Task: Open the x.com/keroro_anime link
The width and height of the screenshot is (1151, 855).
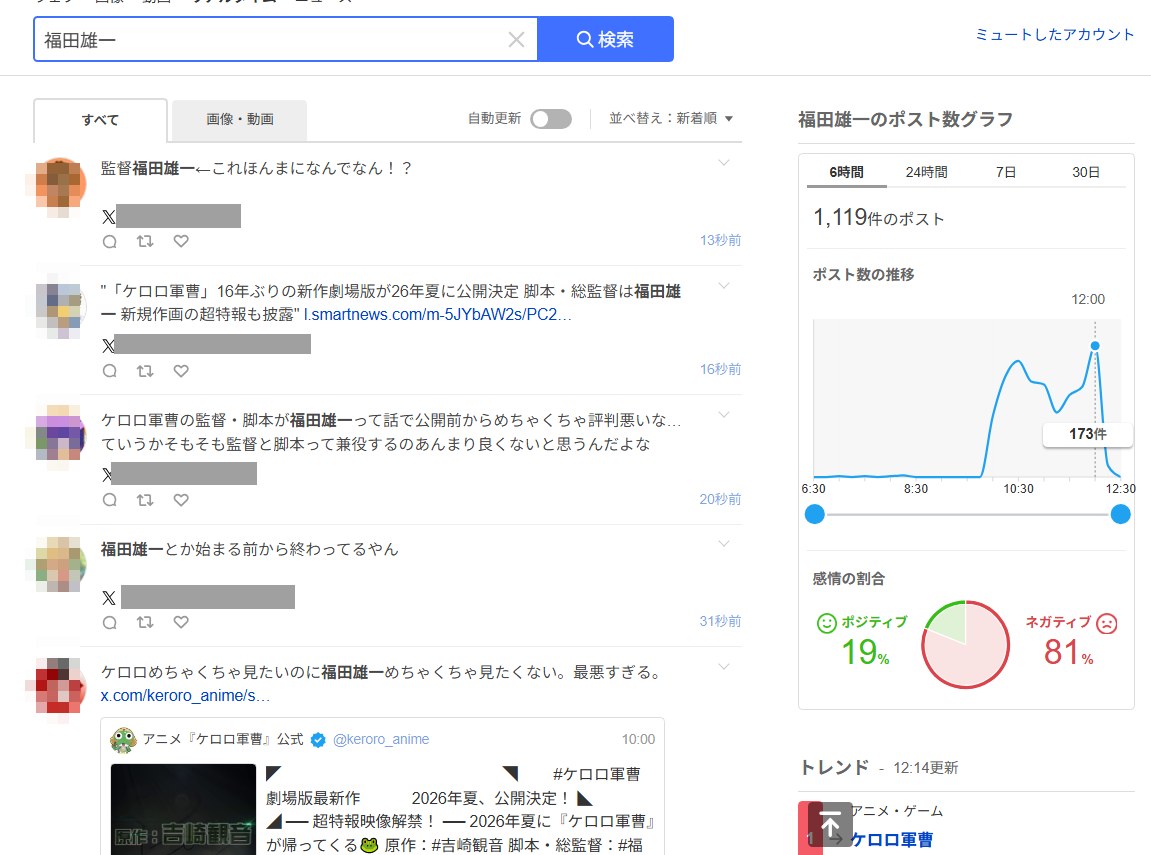Action: [x=185, y=696]
